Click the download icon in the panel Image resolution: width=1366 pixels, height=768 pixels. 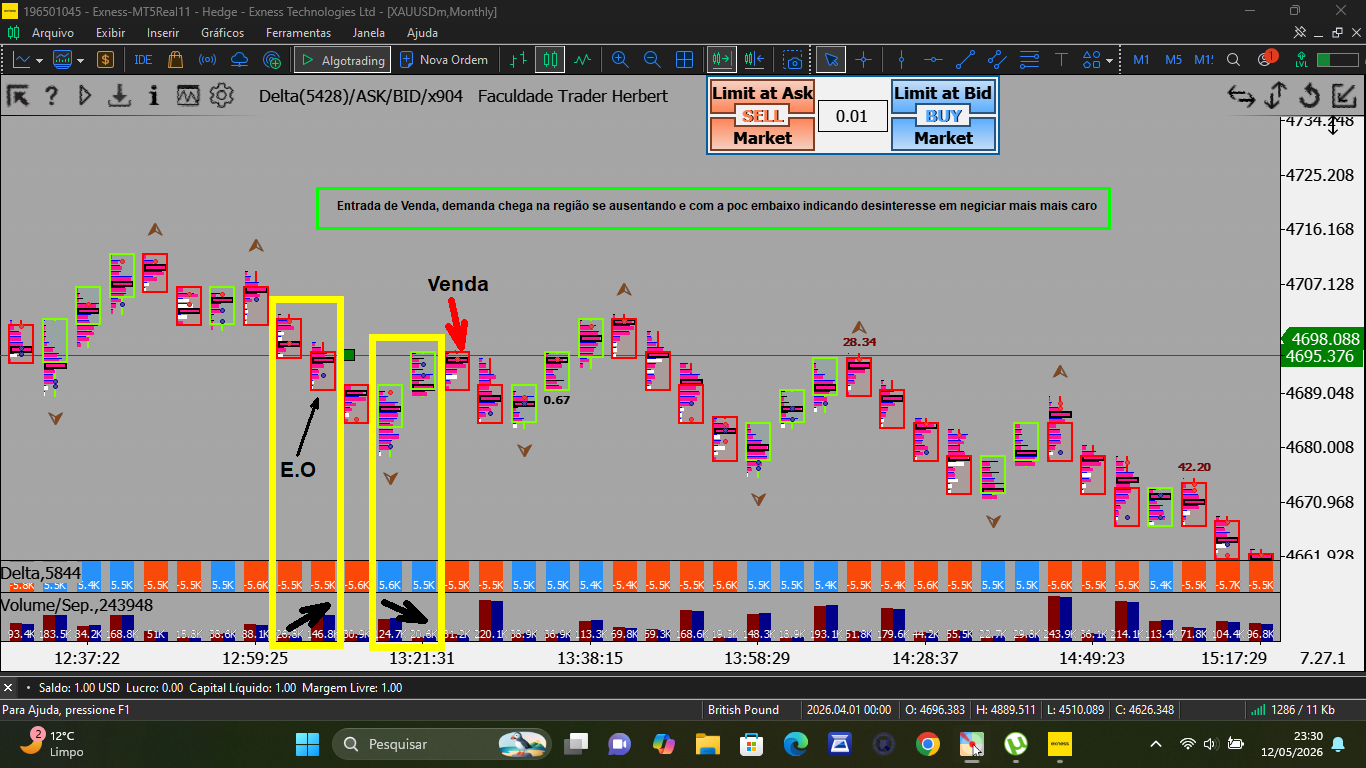pos(120,96)
